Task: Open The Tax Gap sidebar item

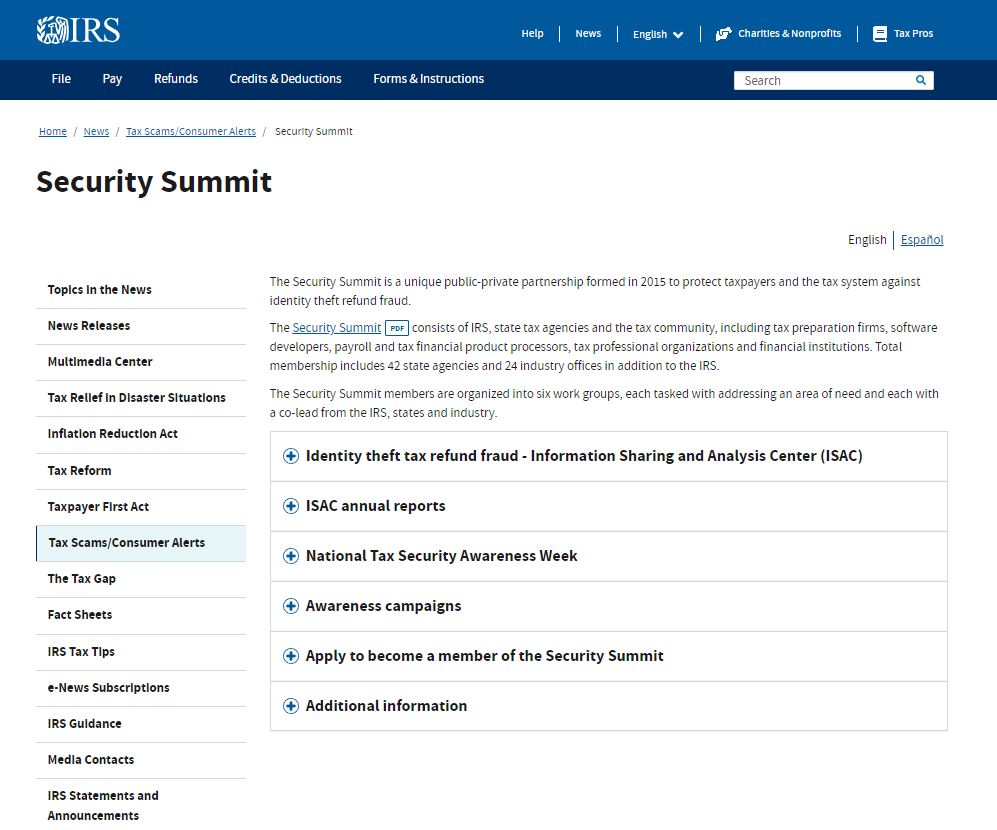Action: tap(141, 579)
